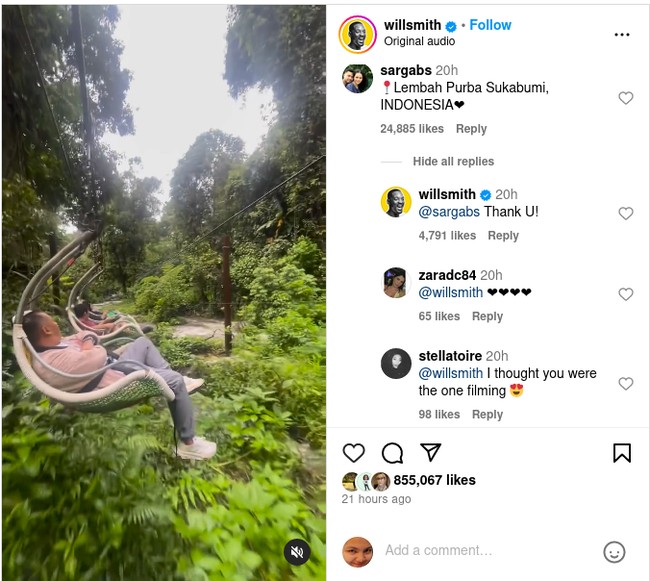Like the willsmith Thank U reply
The width and height of the screenshot is (650, 581).
(626, 213)
